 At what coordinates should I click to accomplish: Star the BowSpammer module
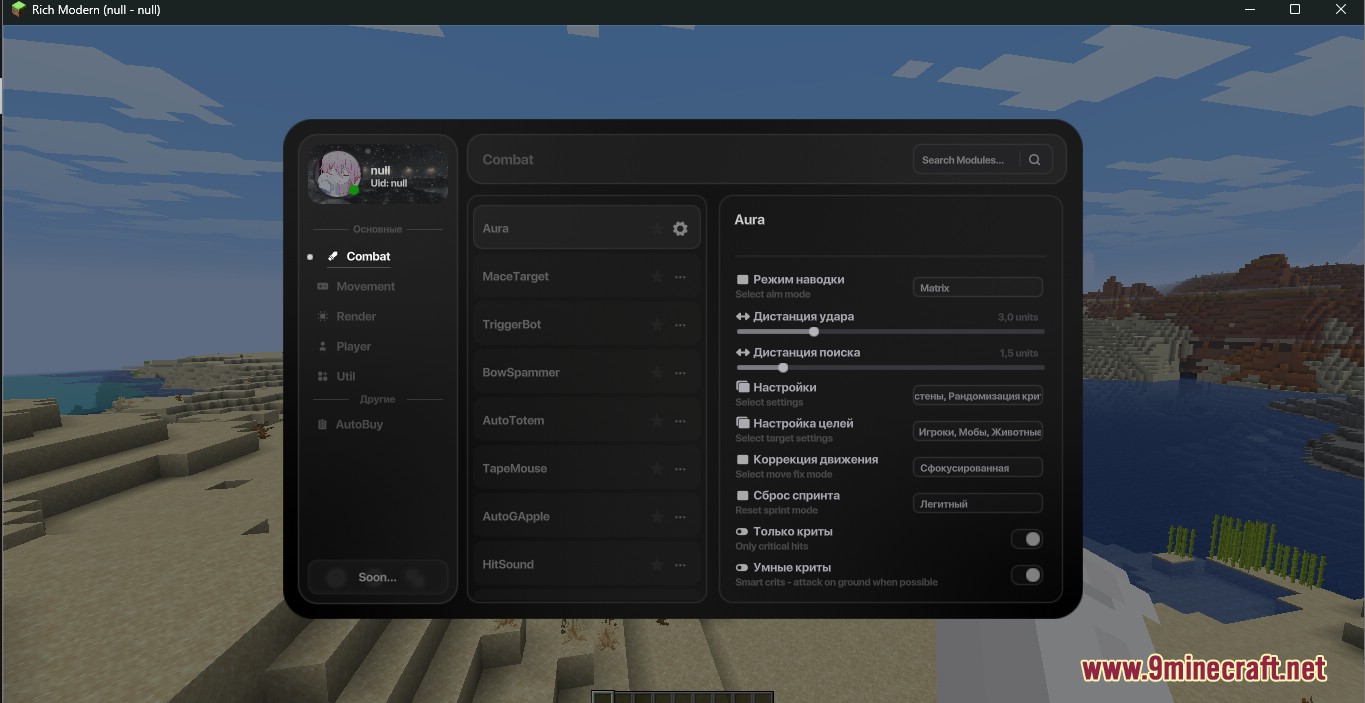tap(657, 373)
